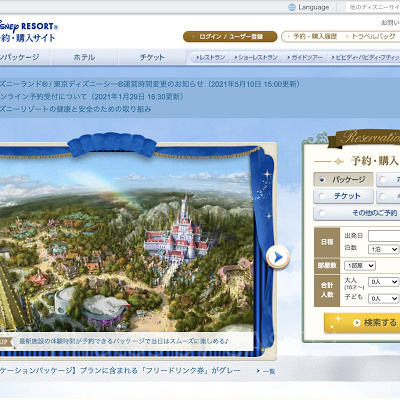Click the 出発日 date input field
400x400 pixels.
[384, 236]
